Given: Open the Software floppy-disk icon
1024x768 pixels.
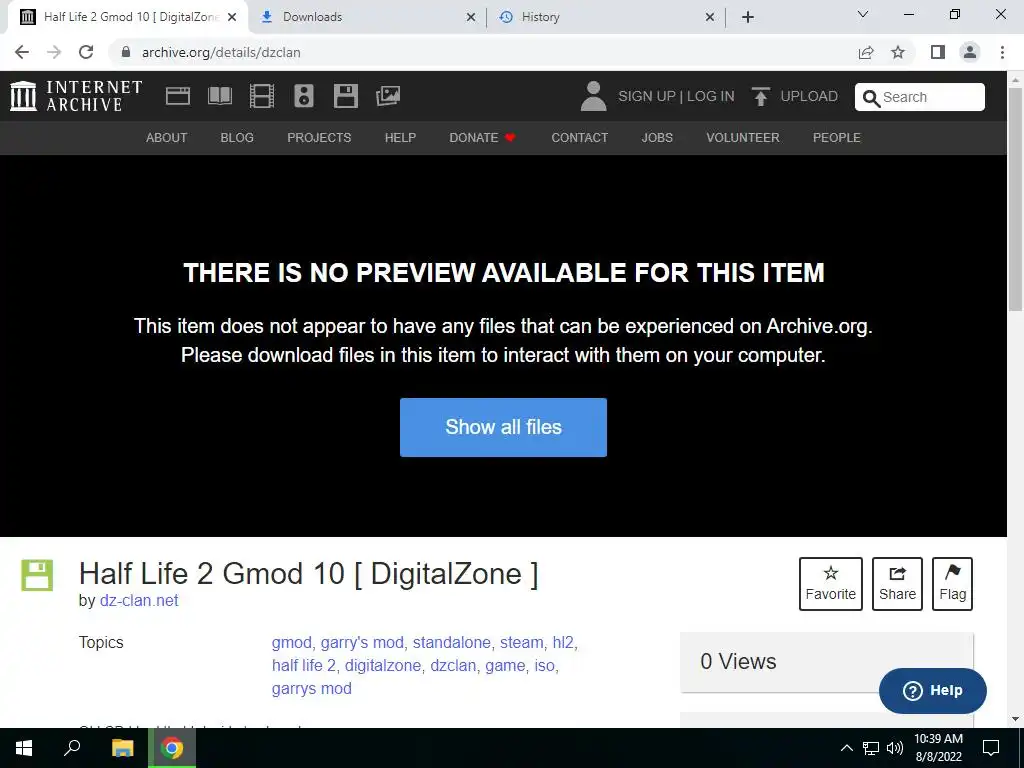Looking at the screenshot, I should pyautogui.click(x=345, y=96).
